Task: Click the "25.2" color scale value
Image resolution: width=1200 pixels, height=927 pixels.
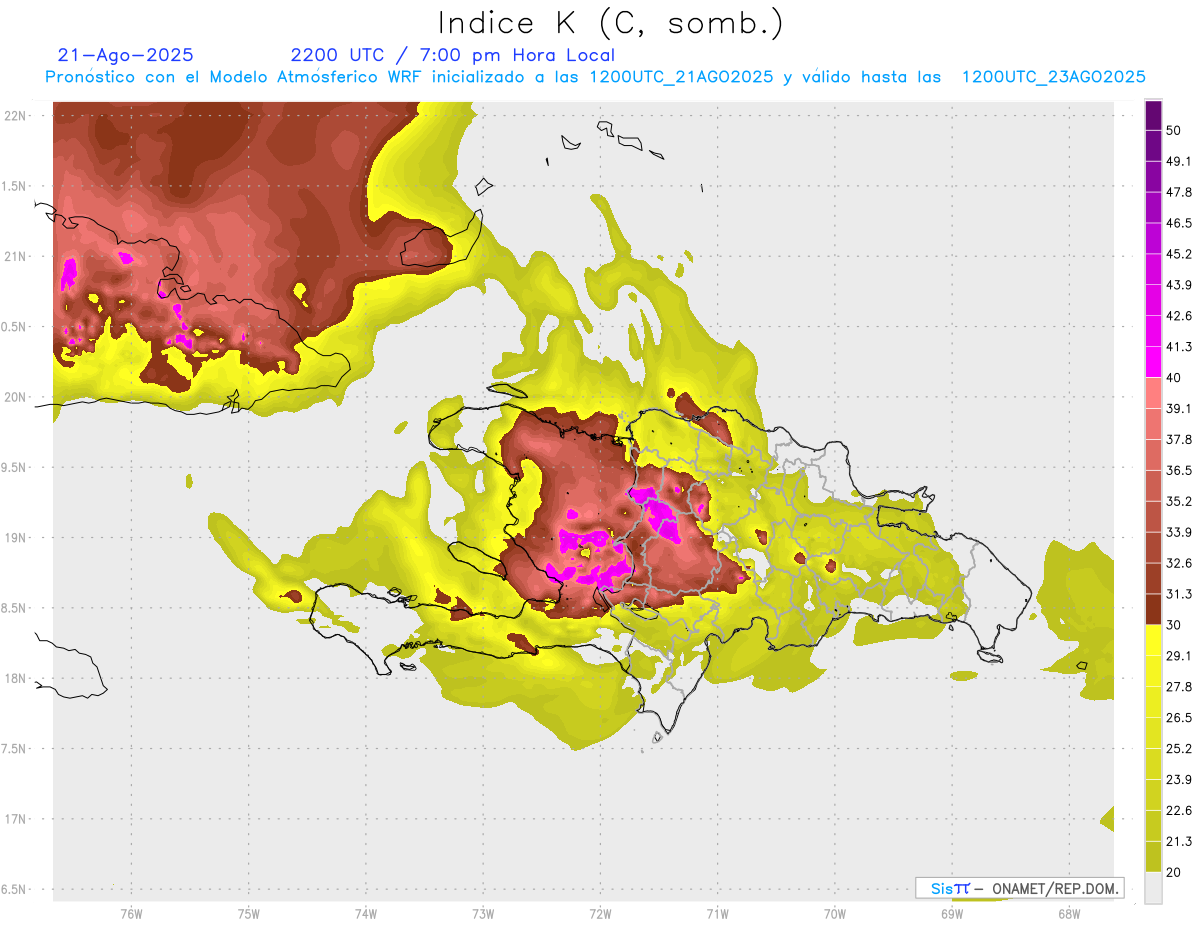Action: point(1180,748)
